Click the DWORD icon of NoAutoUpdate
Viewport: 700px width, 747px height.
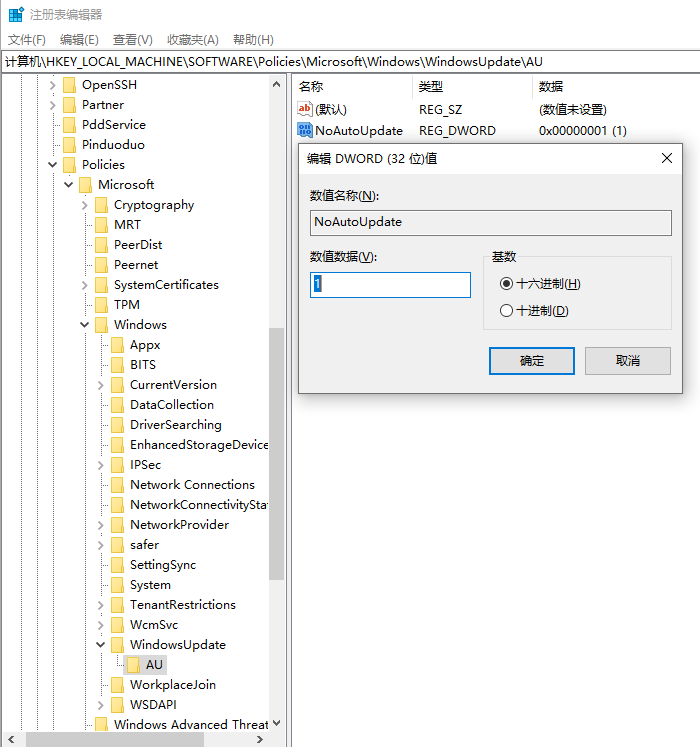(304, 130)
